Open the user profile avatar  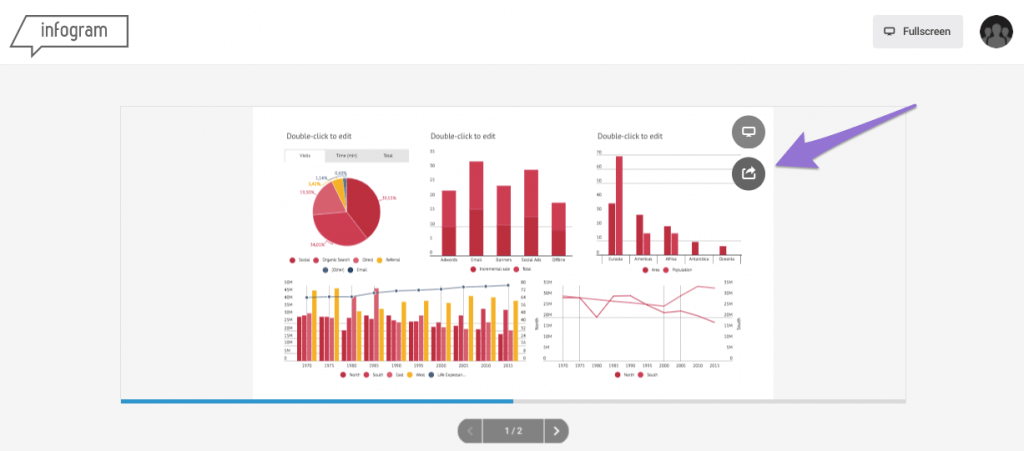click(x=996, y=32)
